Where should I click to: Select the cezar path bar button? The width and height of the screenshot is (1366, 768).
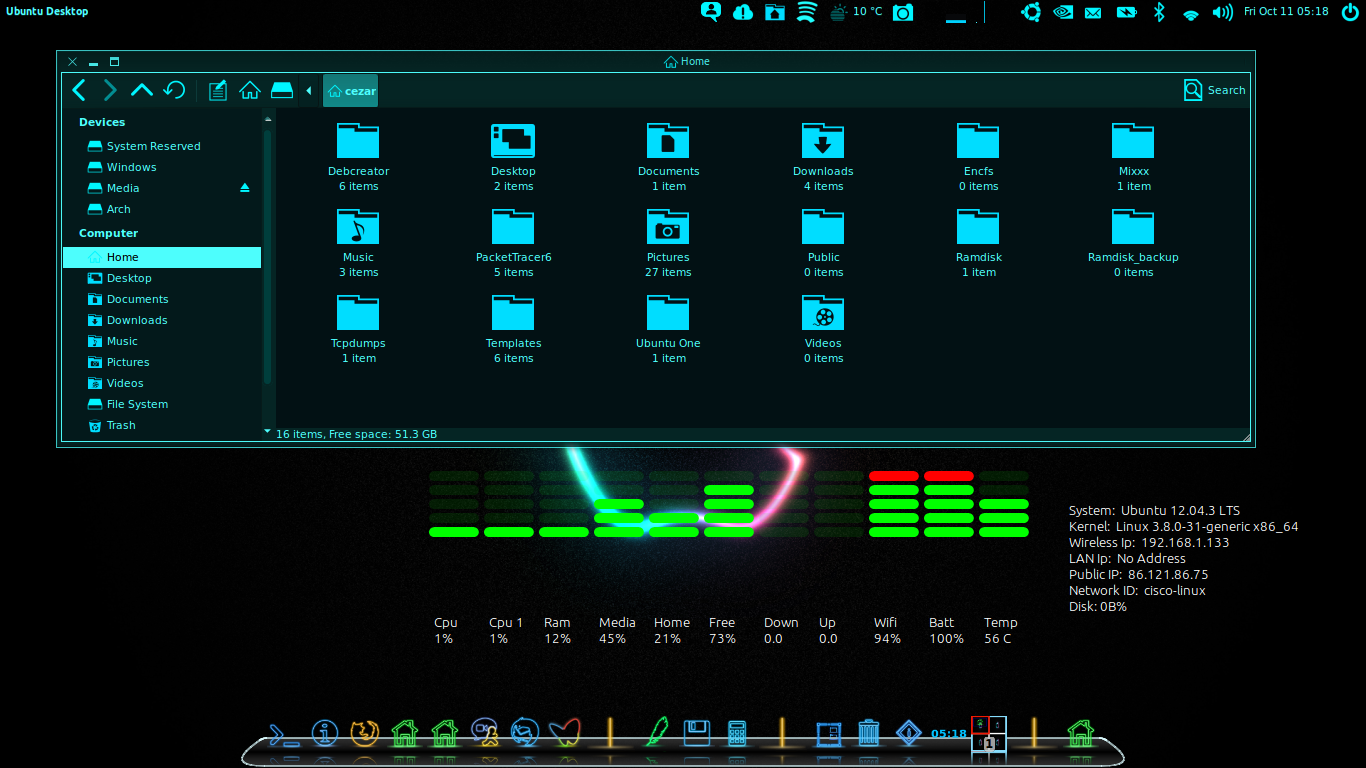pyautogui.click(x=350, y=90)
